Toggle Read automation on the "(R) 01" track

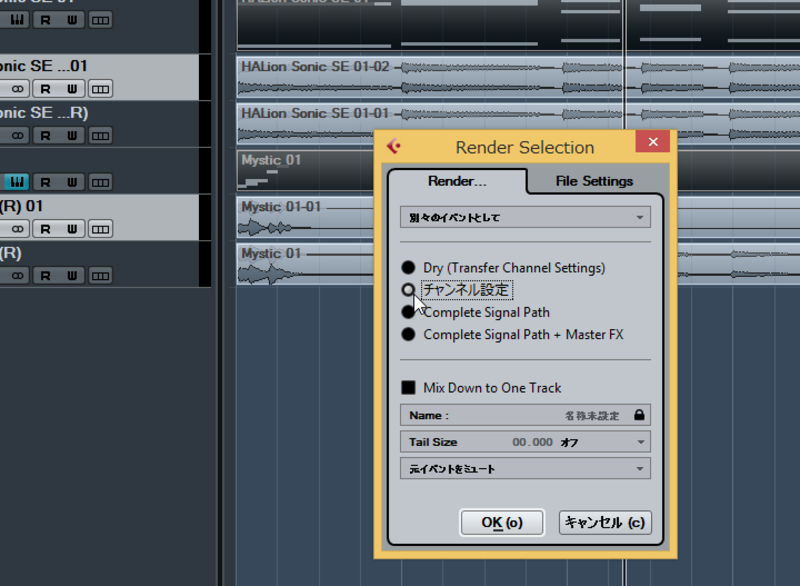45,229
